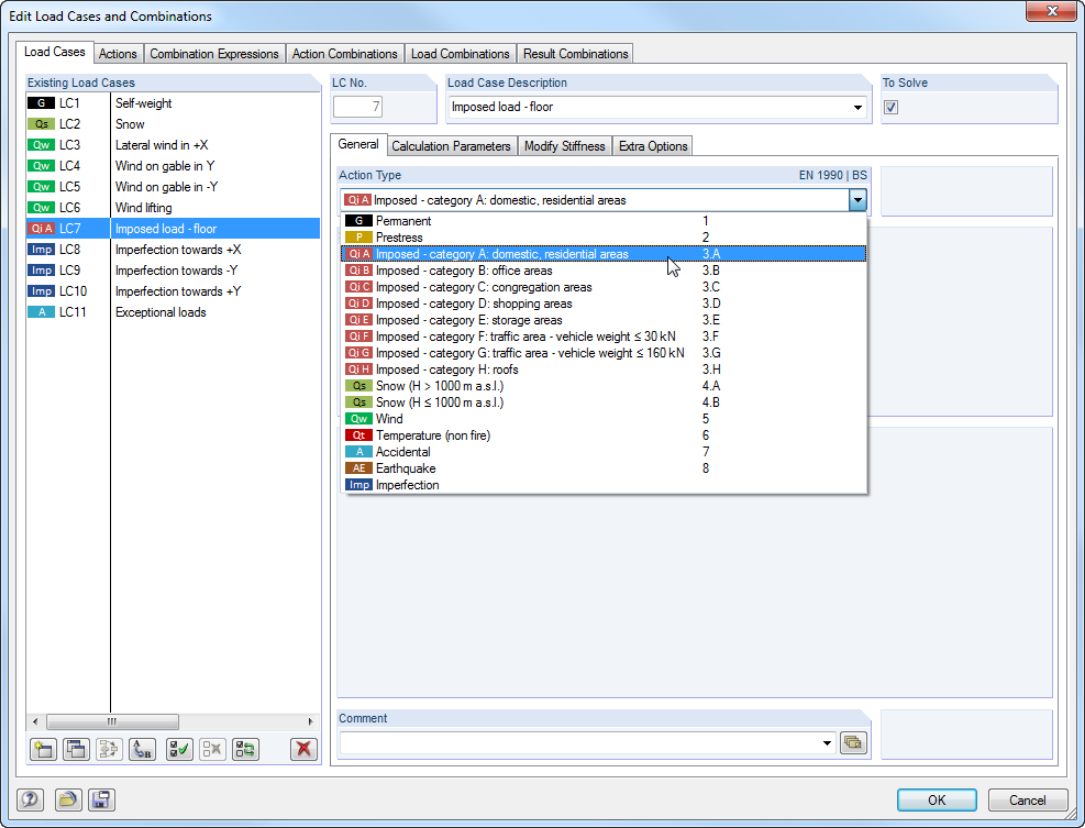Image resolution: width=1085 pixels, height=828 pixels.
Task: Choose Temperature (non fire) action type
Action: click(603, 436)
